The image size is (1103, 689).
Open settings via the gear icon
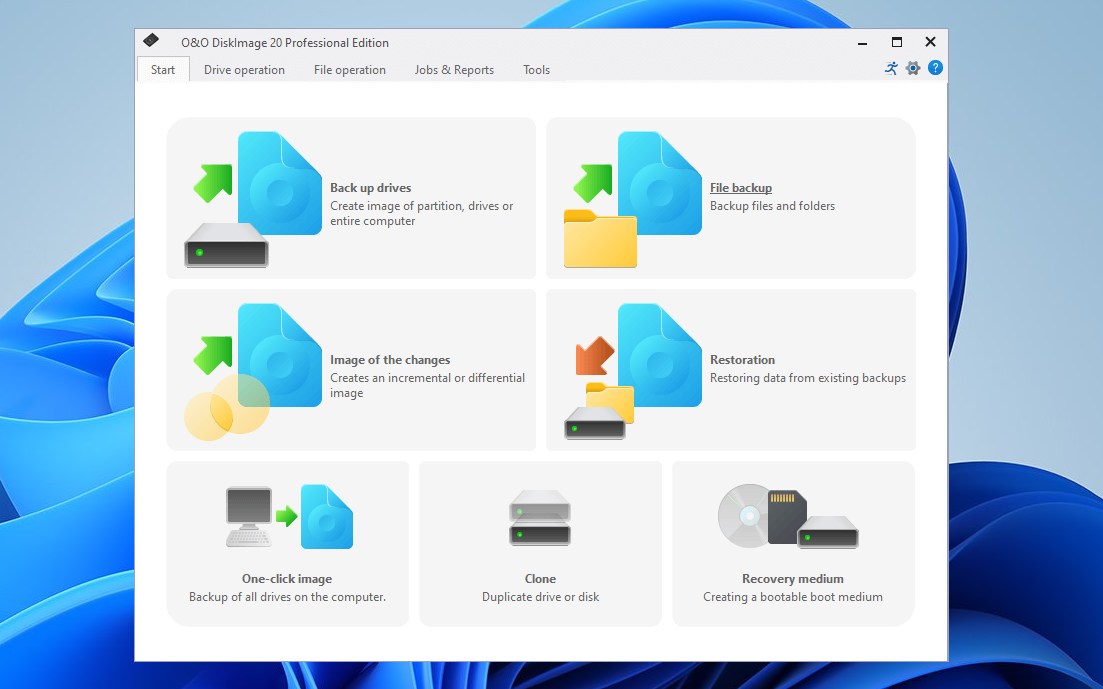pos(913,68)
